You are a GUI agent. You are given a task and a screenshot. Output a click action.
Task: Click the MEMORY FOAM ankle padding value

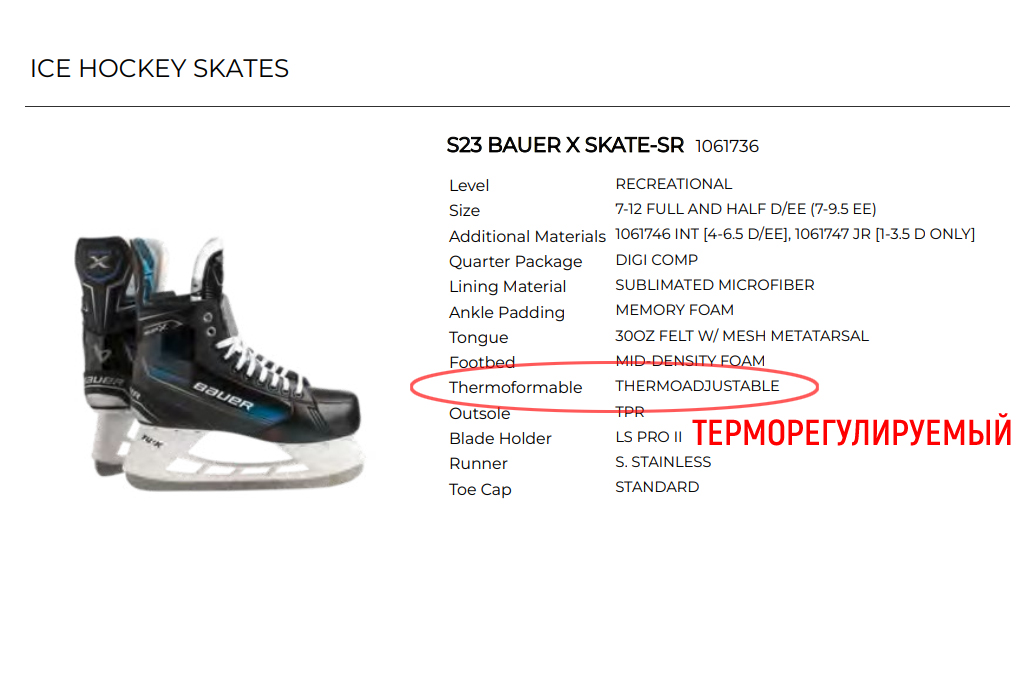point(674,310)
